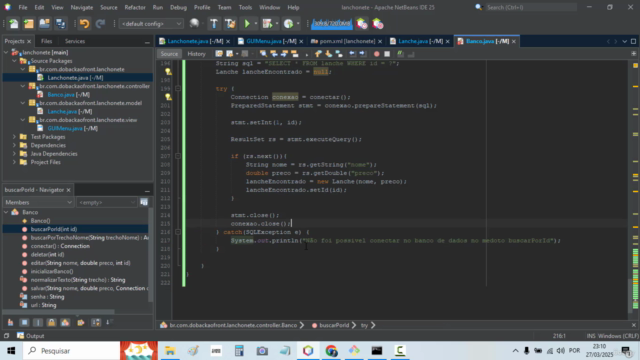Viewport: 640px width, 360px height.
Task: Click the New Project toolbar icon
Action: coord(29,24)
